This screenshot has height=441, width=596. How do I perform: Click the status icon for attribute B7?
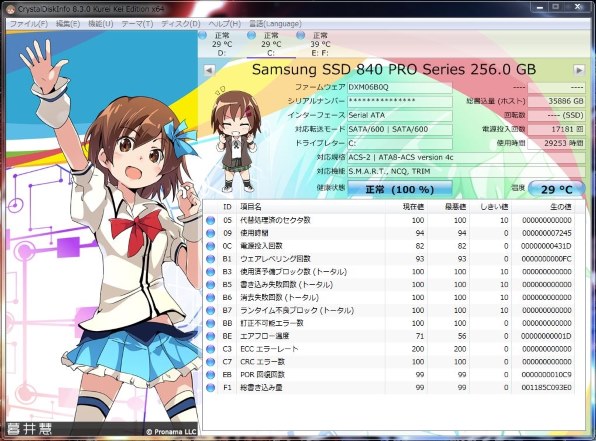pyautogui.click(x=210, y=311)
